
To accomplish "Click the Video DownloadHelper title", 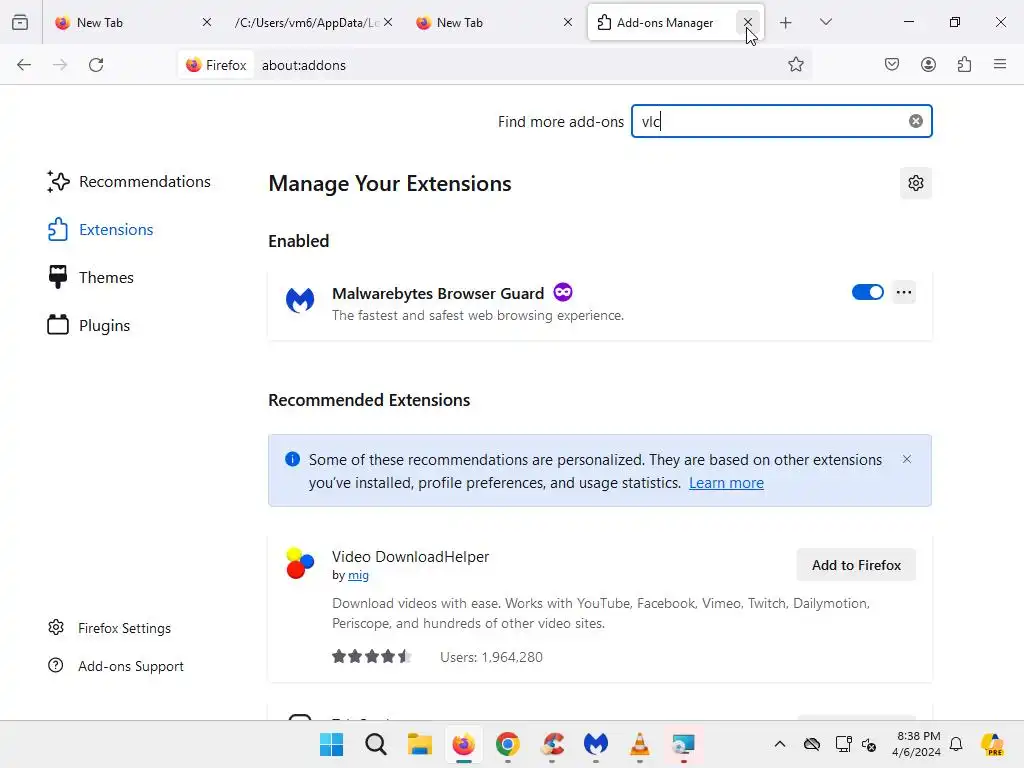I will click(x=410, y=556).
